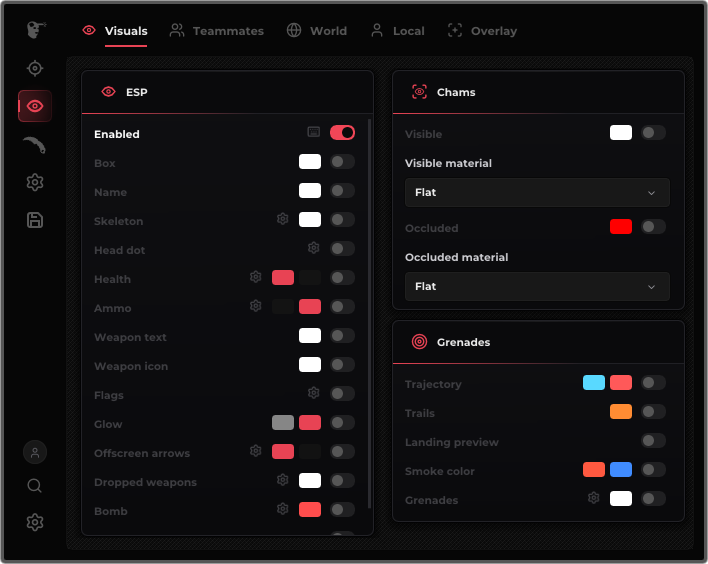The height and width of the screenshot is (564, 708).
Task: Open keybind icon next to Enabled
Action: 313,132
